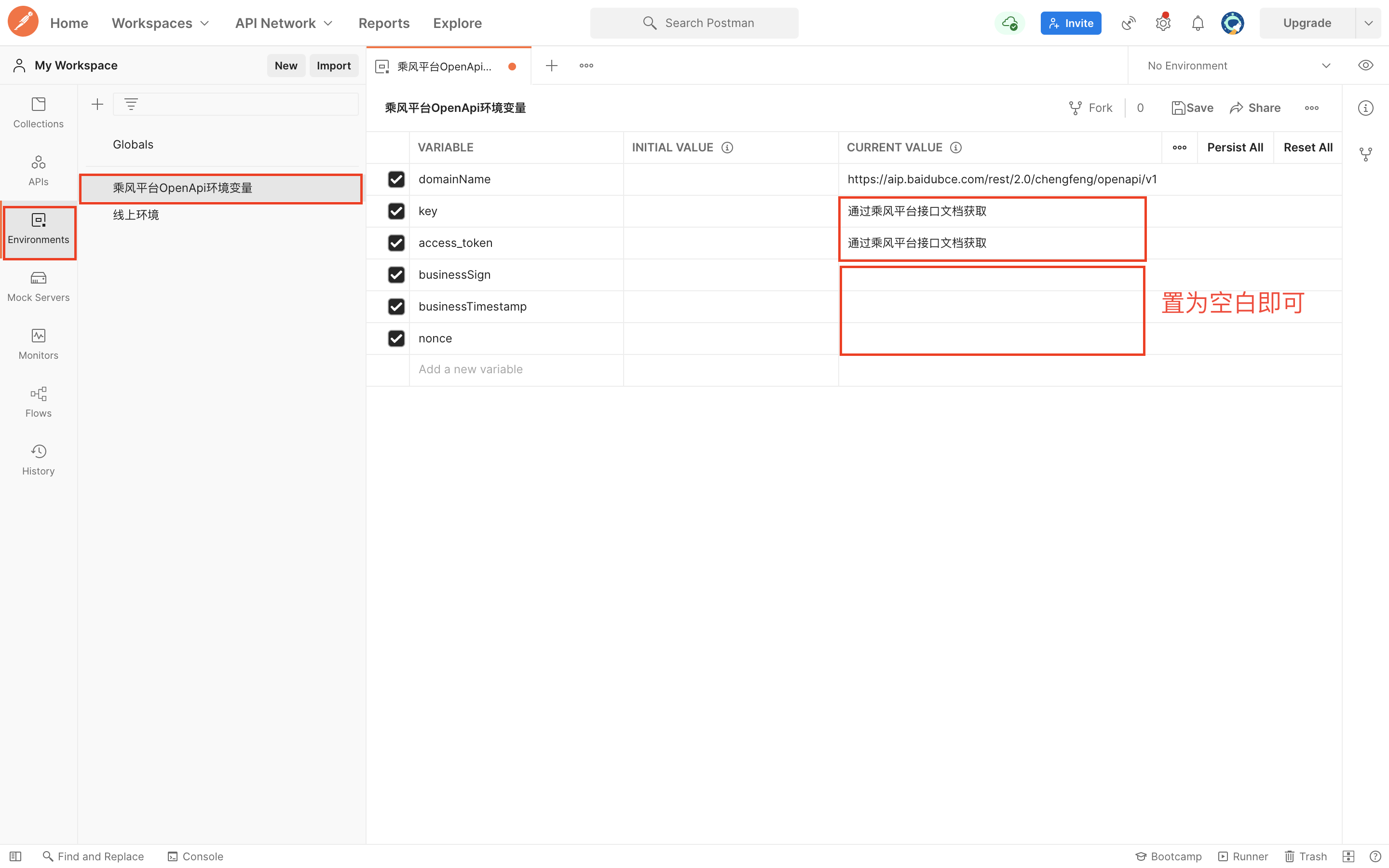Uncheck the key variable checkbox
The image size is (1389, 868).
[396, 211]
